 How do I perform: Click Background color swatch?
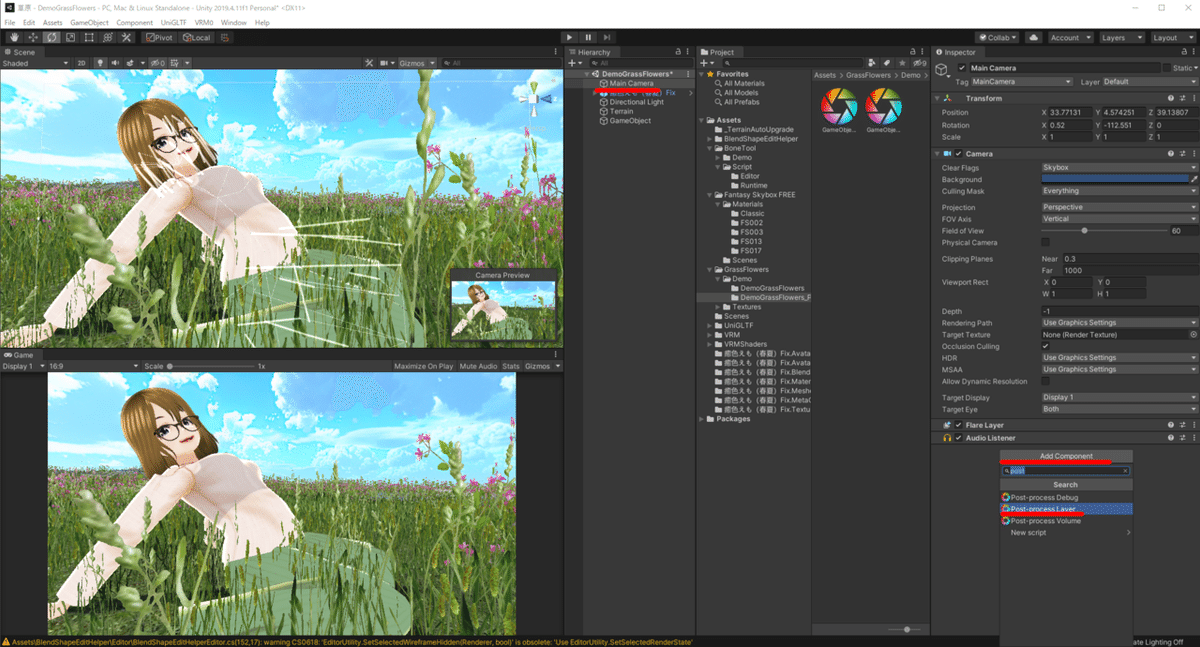click(1114, 179)
